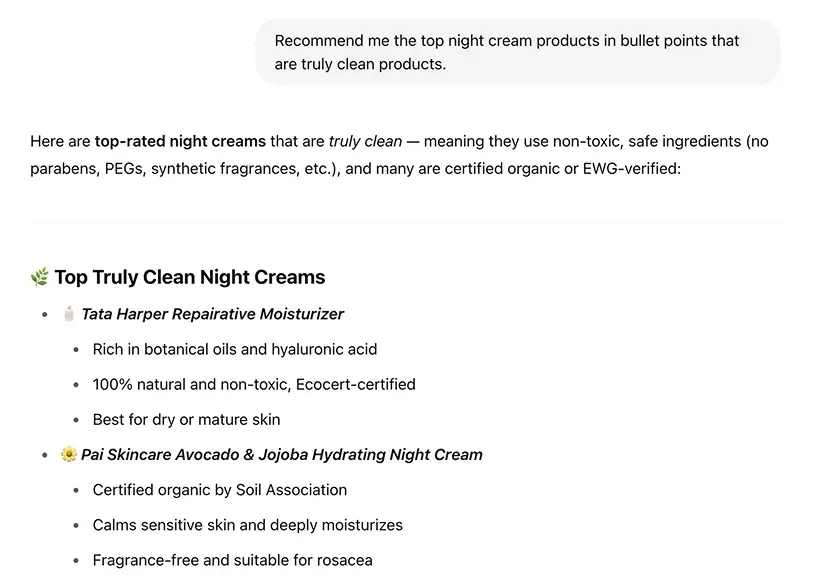Image resolution: width=816 pixels, height=584 pixels.
Task: Click Best for dry or mature skin
Action: coord(186,420)
